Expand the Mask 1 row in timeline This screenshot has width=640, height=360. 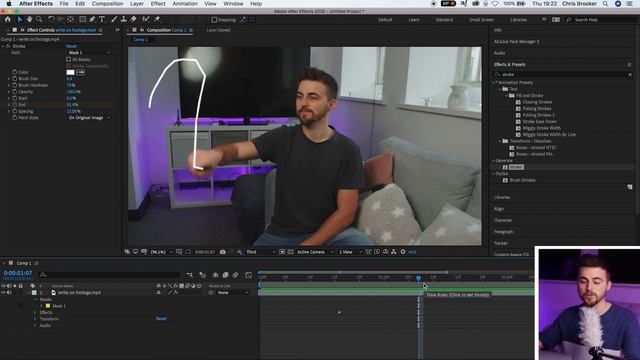[x=41, y=306]
